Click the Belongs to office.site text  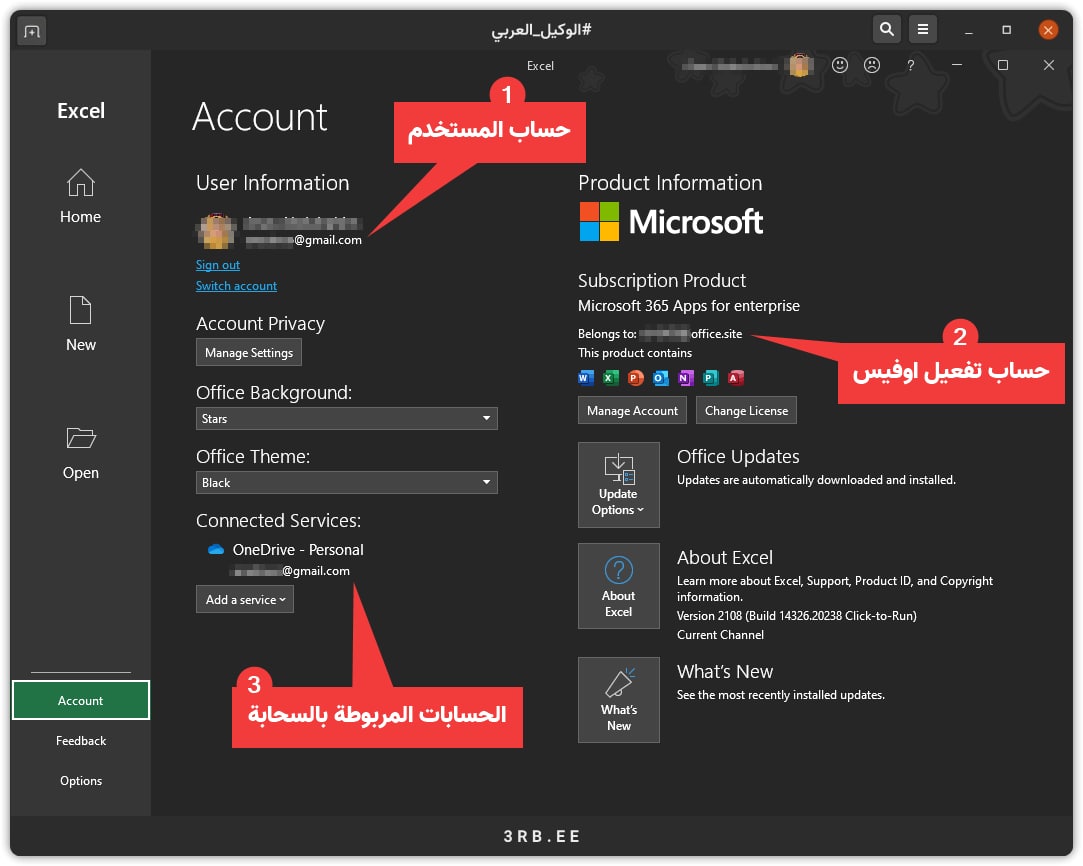(x=660, y=334)
